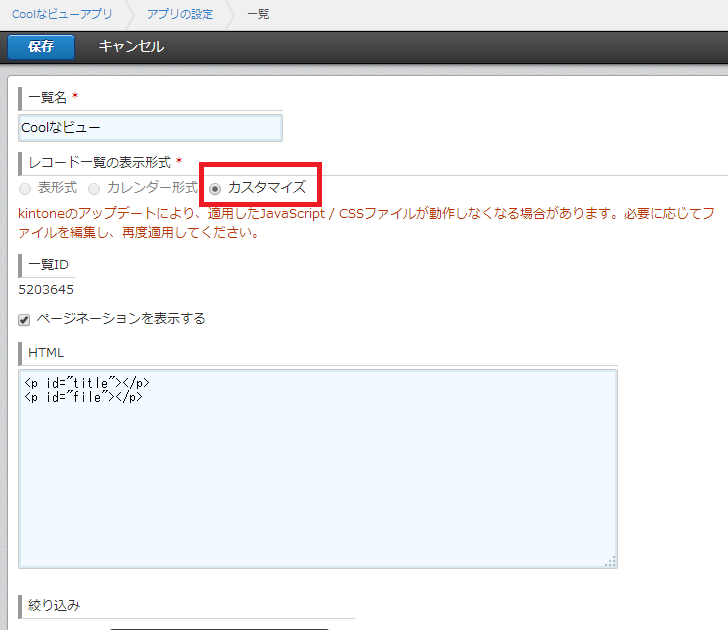
Task: Toggle the ページネーションを表示する checkbox
Action: [x=25, y=319]
